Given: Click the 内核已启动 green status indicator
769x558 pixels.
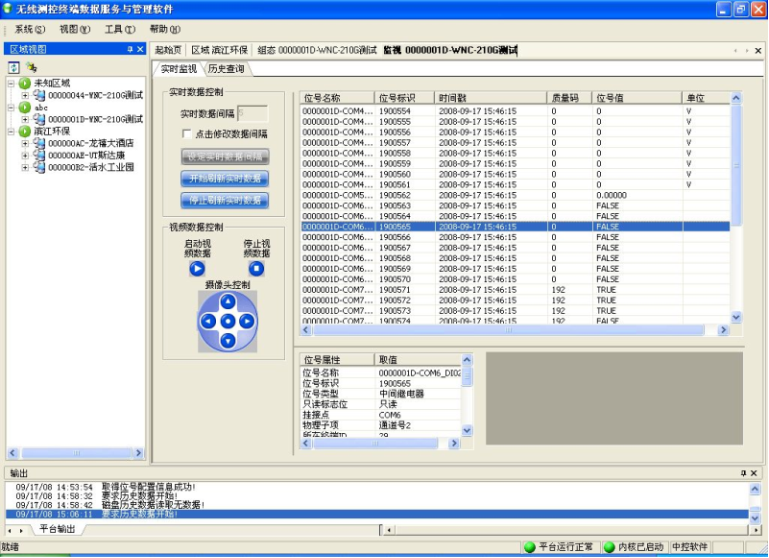Looking at the screenshot, I should pos(609,547).
